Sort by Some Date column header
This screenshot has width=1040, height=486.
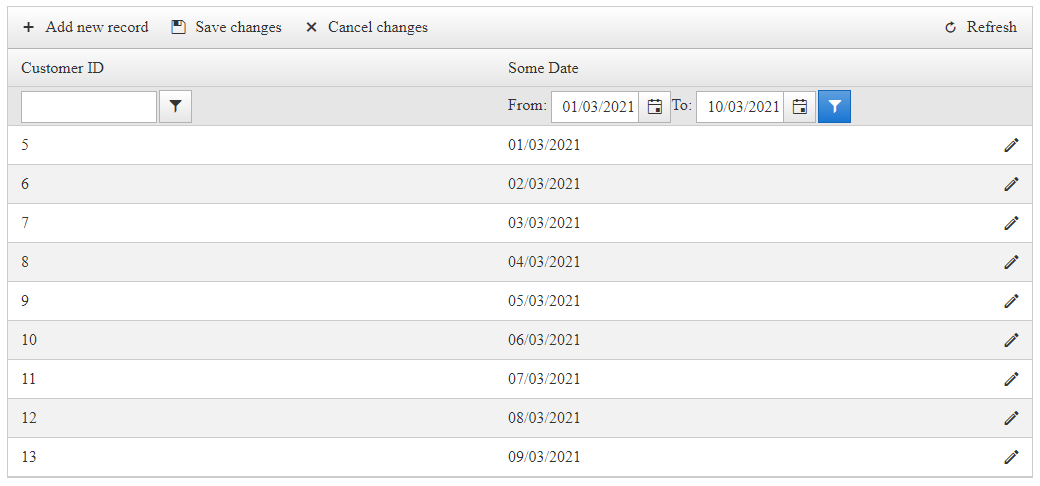click(543, 68)
